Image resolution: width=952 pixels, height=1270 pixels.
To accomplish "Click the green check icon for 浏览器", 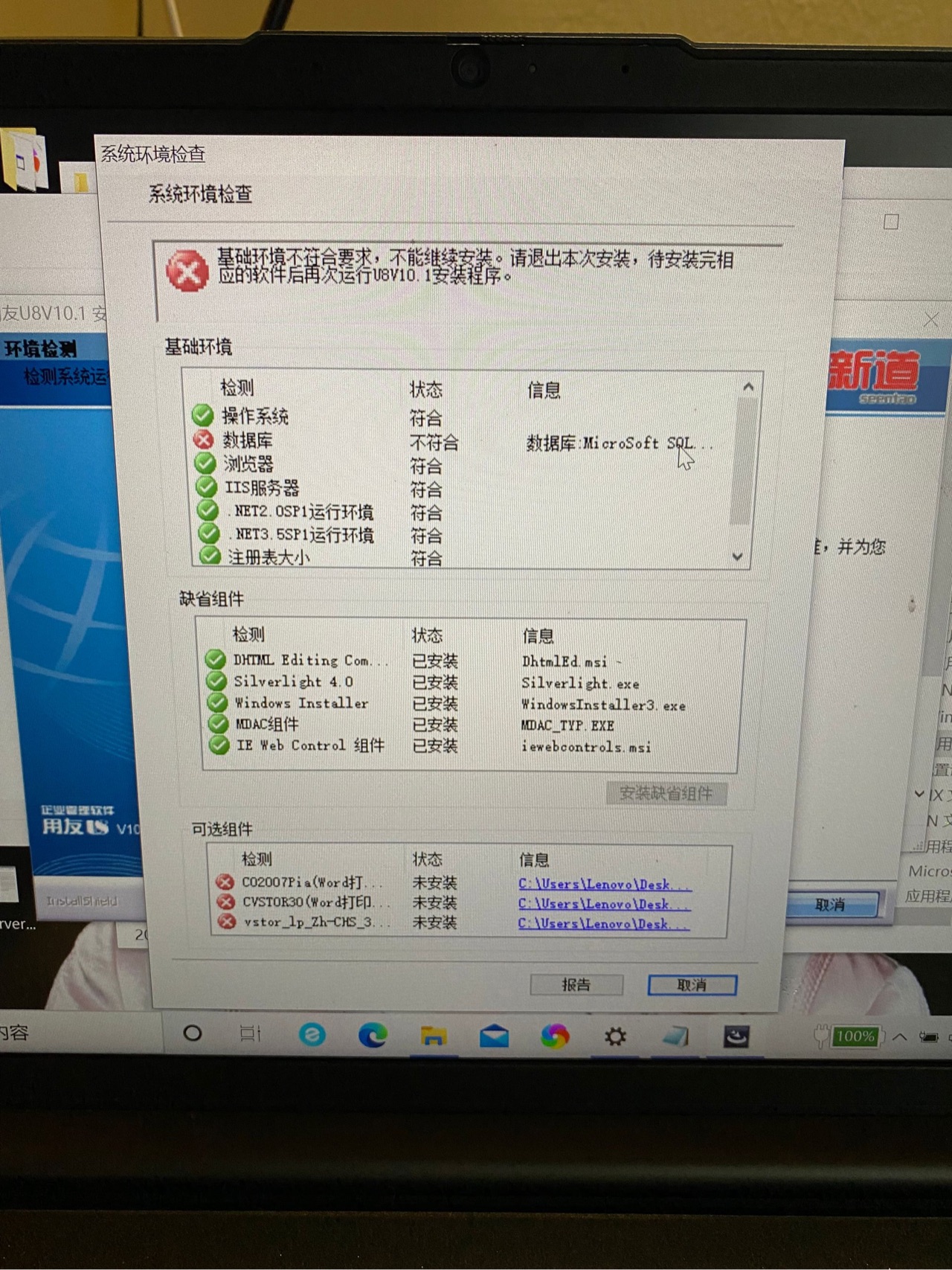I will [x=205, y=464].
